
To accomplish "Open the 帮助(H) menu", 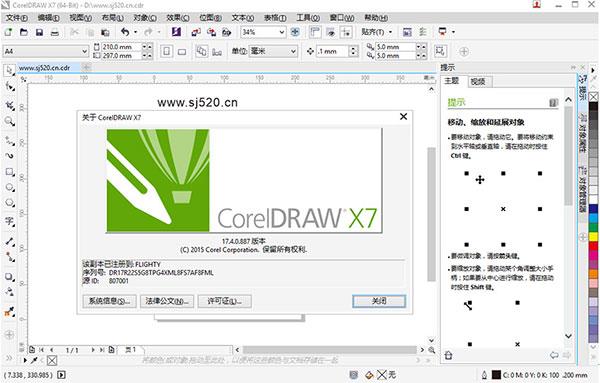I will [376, 18].
